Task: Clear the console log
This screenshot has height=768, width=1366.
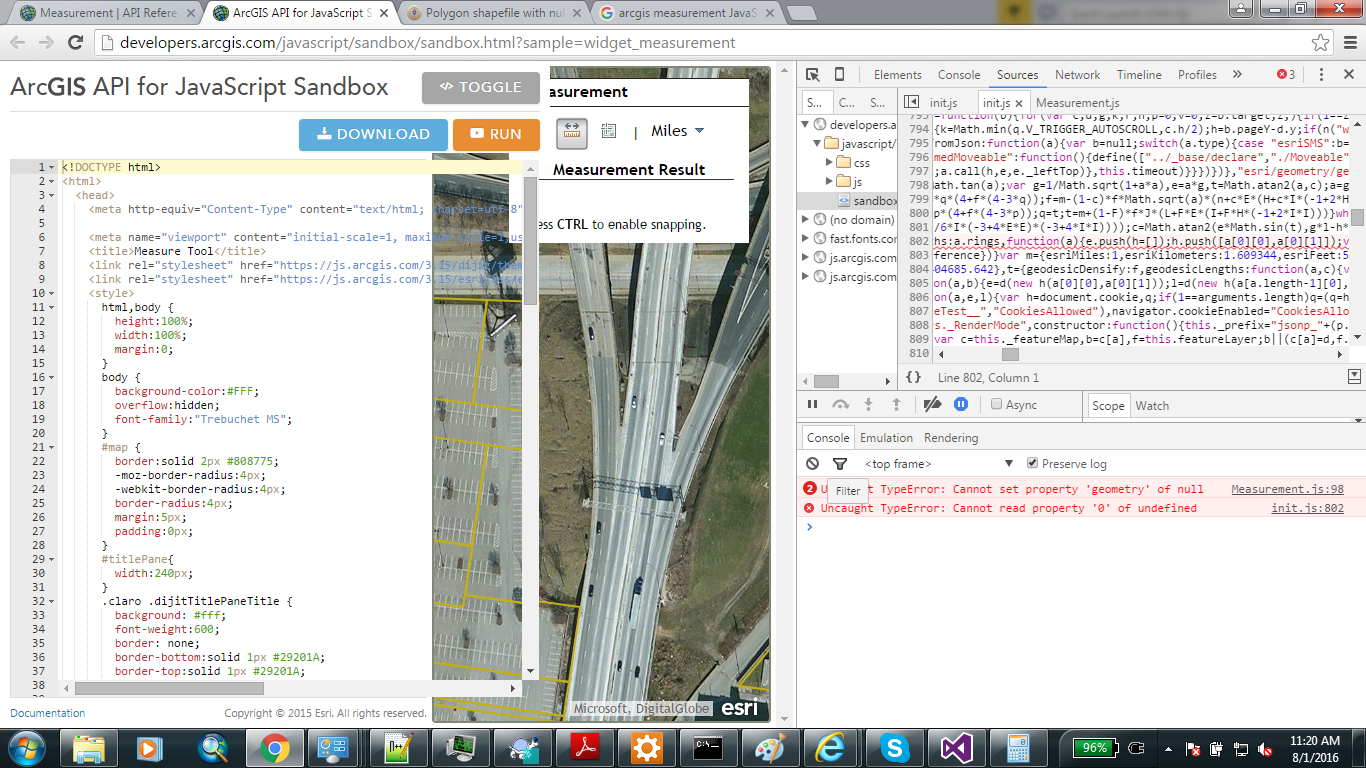Action: pos(813,464)
